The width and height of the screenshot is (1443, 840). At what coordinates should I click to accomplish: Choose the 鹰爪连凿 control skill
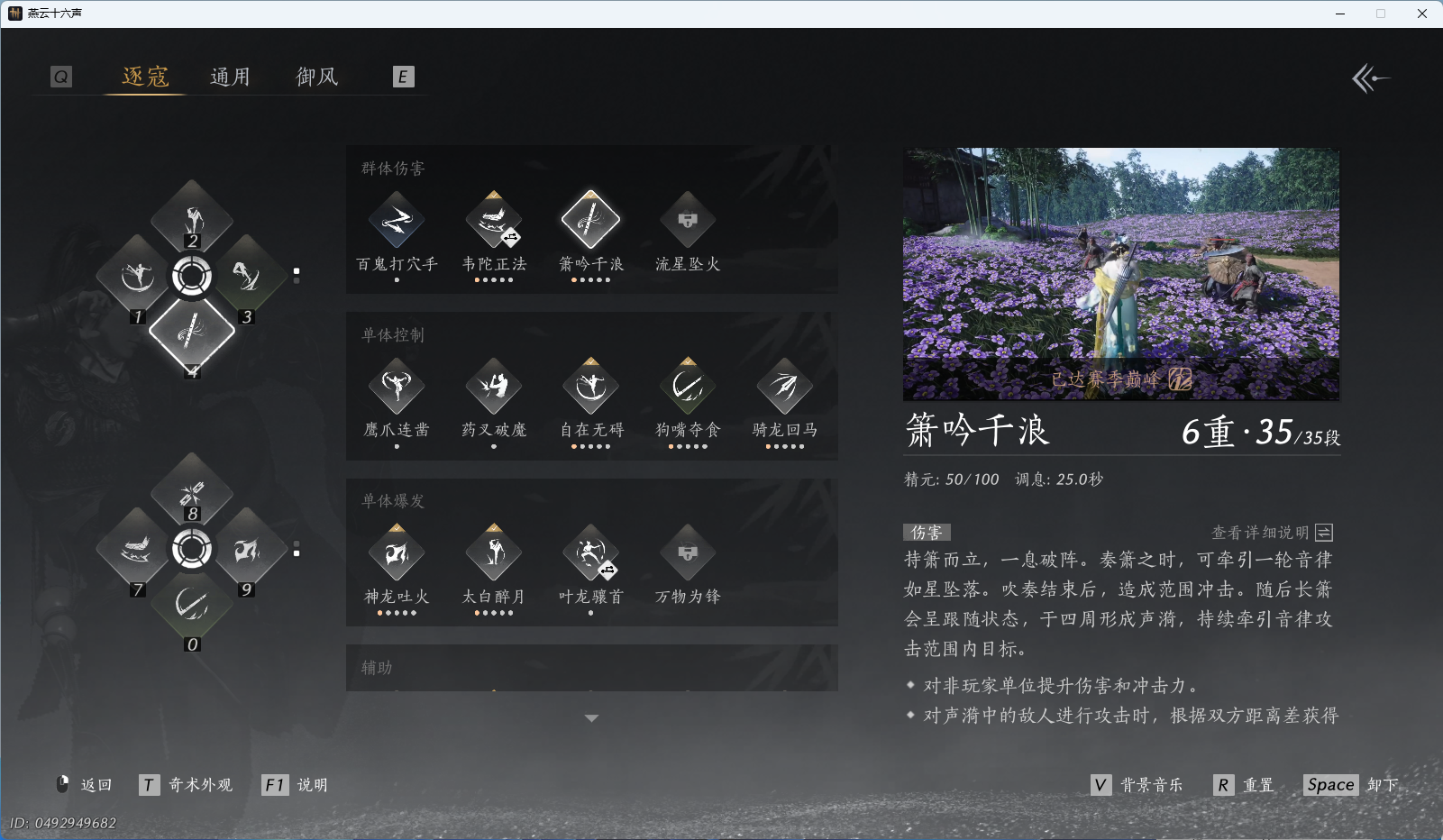click(397, 386)
